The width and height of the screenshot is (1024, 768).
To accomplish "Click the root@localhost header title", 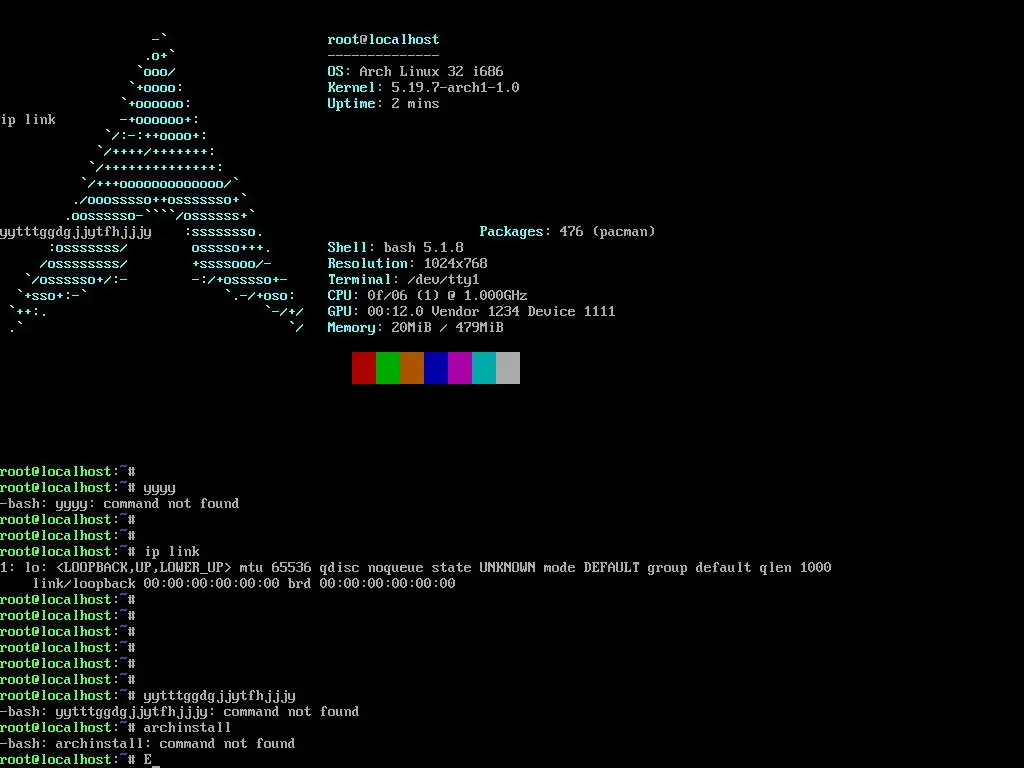I will click(x=383, y=39).
